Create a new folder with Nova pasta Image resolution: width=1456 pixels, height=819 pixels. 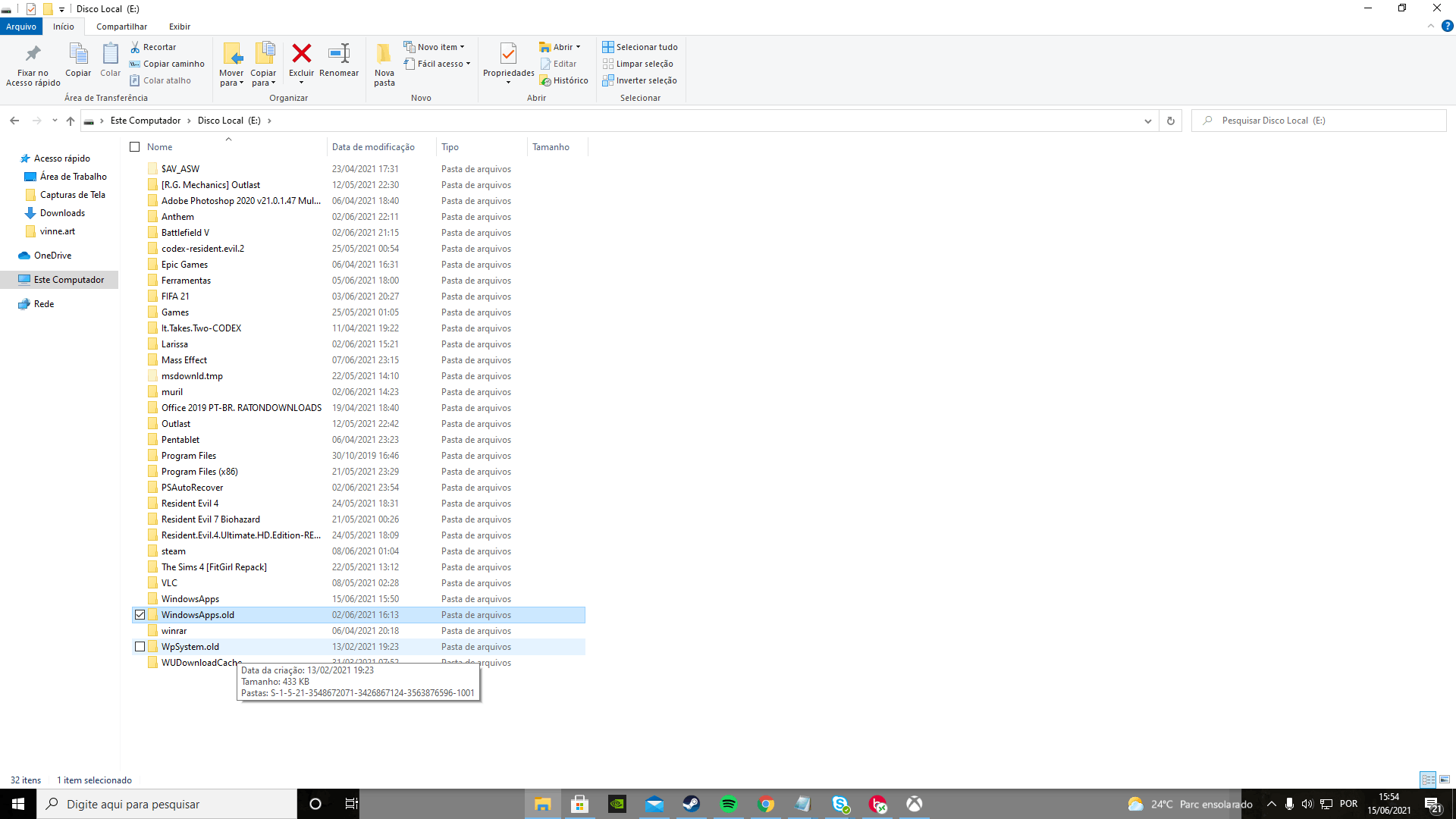pyautogui.click(x=384, y=64)
